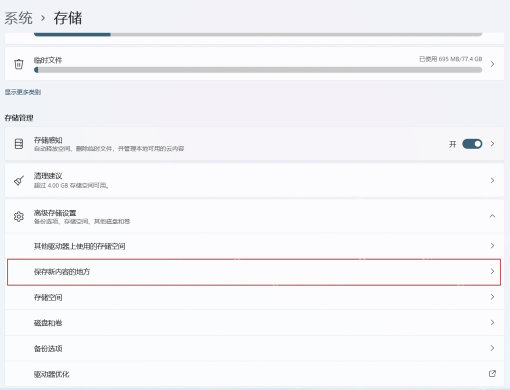Click the 高级存储设置 title text
510x390 pixels.
point(55,213)
